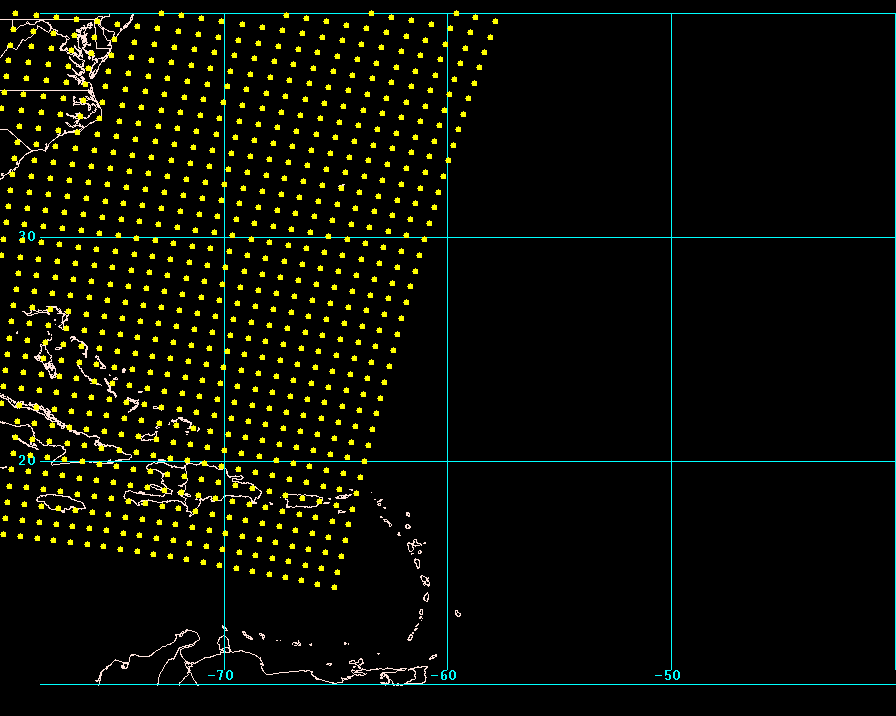The height and width of the screenshot is (716, 896).
Task: Click intersection of 20 latitude and -60 longitude
Action: click(447, 461)
